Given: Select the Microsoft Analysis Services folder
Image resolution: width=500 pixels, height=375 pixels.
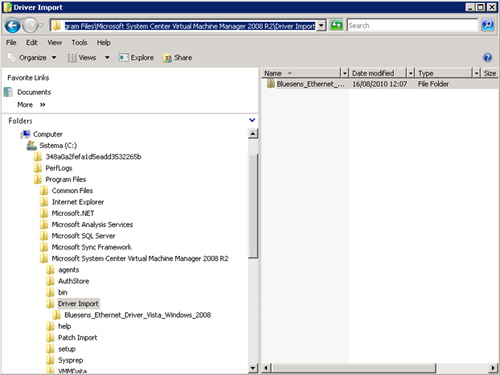Looking at the screenshot, I should pyautogui.click(x=92, y=225).
